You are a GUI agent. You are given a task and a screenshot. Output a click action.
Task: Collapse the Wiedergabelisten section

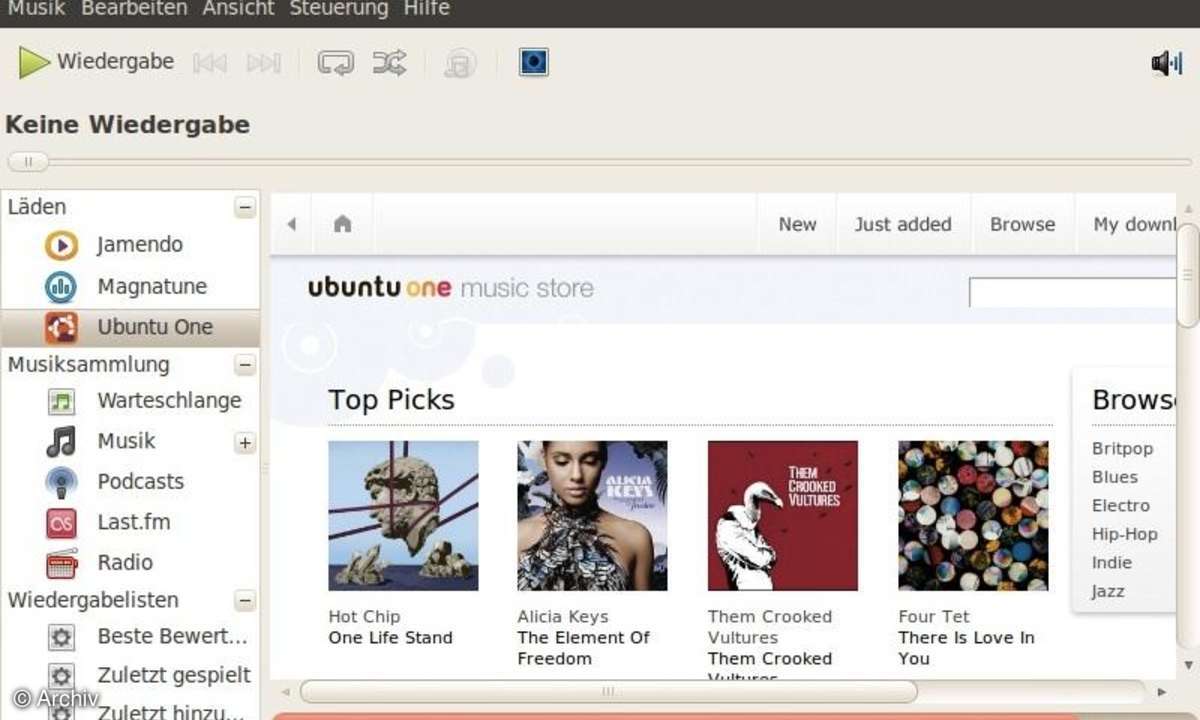[245, 601]
